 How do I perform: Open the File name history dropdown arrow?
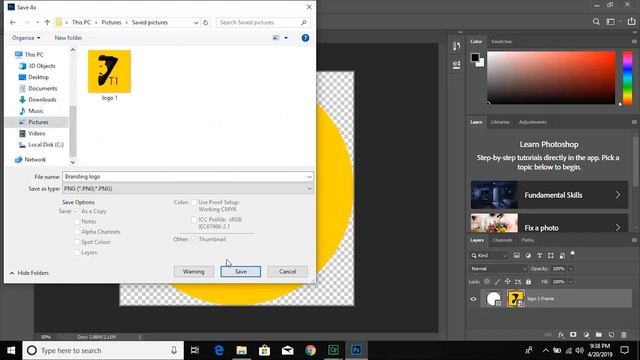(x=309, y=177)
